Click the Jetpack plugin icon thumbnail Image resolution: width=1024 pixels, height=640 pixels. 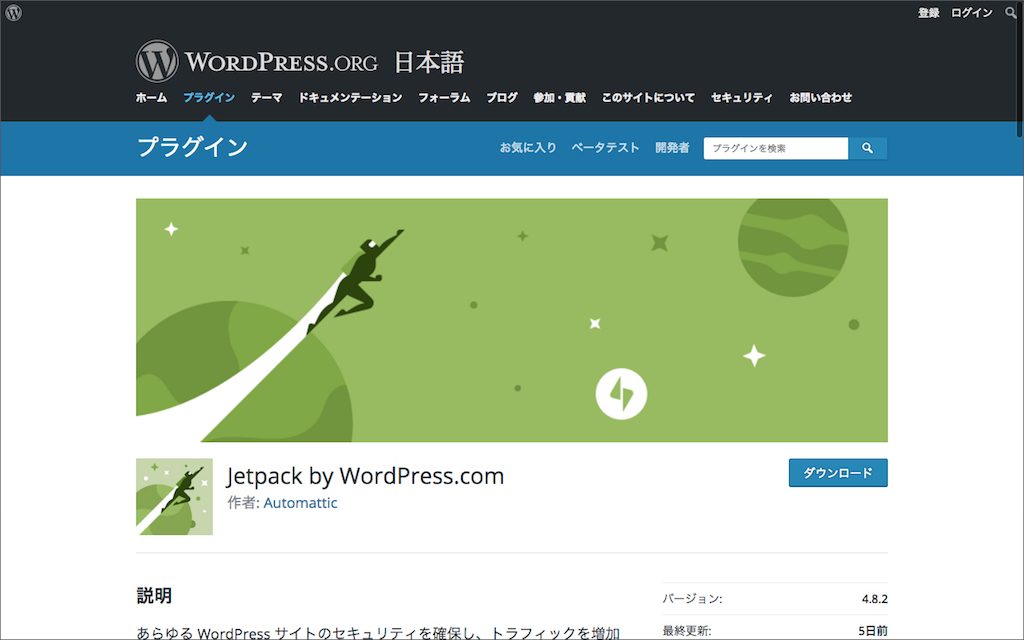coord(174,496)
